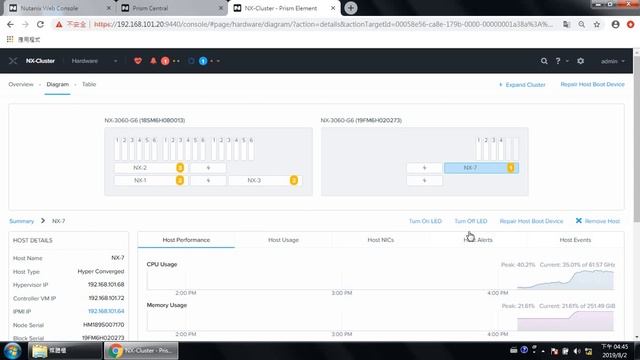Open the apps grid in bookmarks bar
The image size is (640, 360).
(x=10, y=39)
